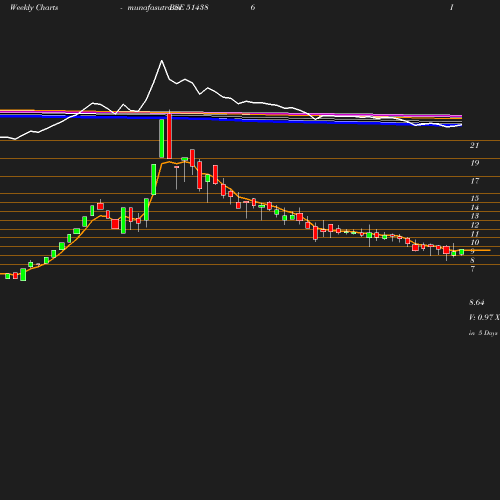Click the price axis label "12"
Screen dimensions: 500x500
(475, 225)
